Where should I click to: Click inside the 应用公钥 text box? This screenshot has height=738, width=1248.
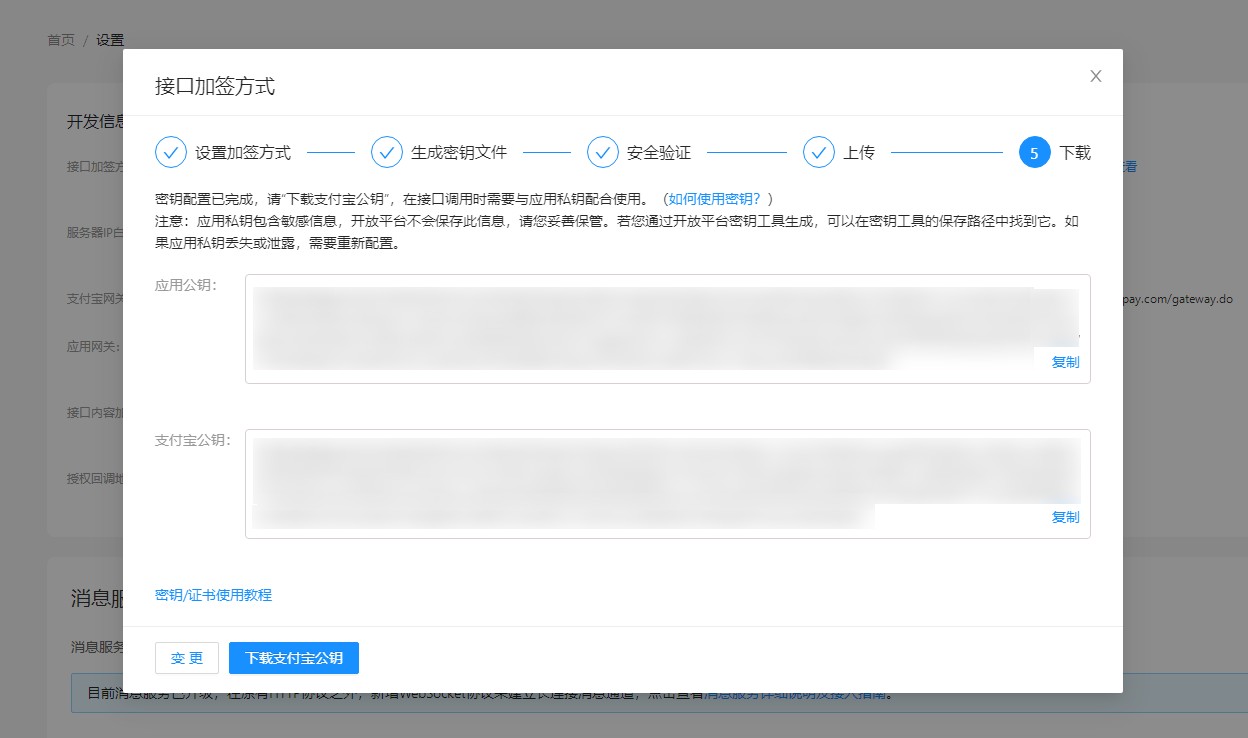(667, 329)
